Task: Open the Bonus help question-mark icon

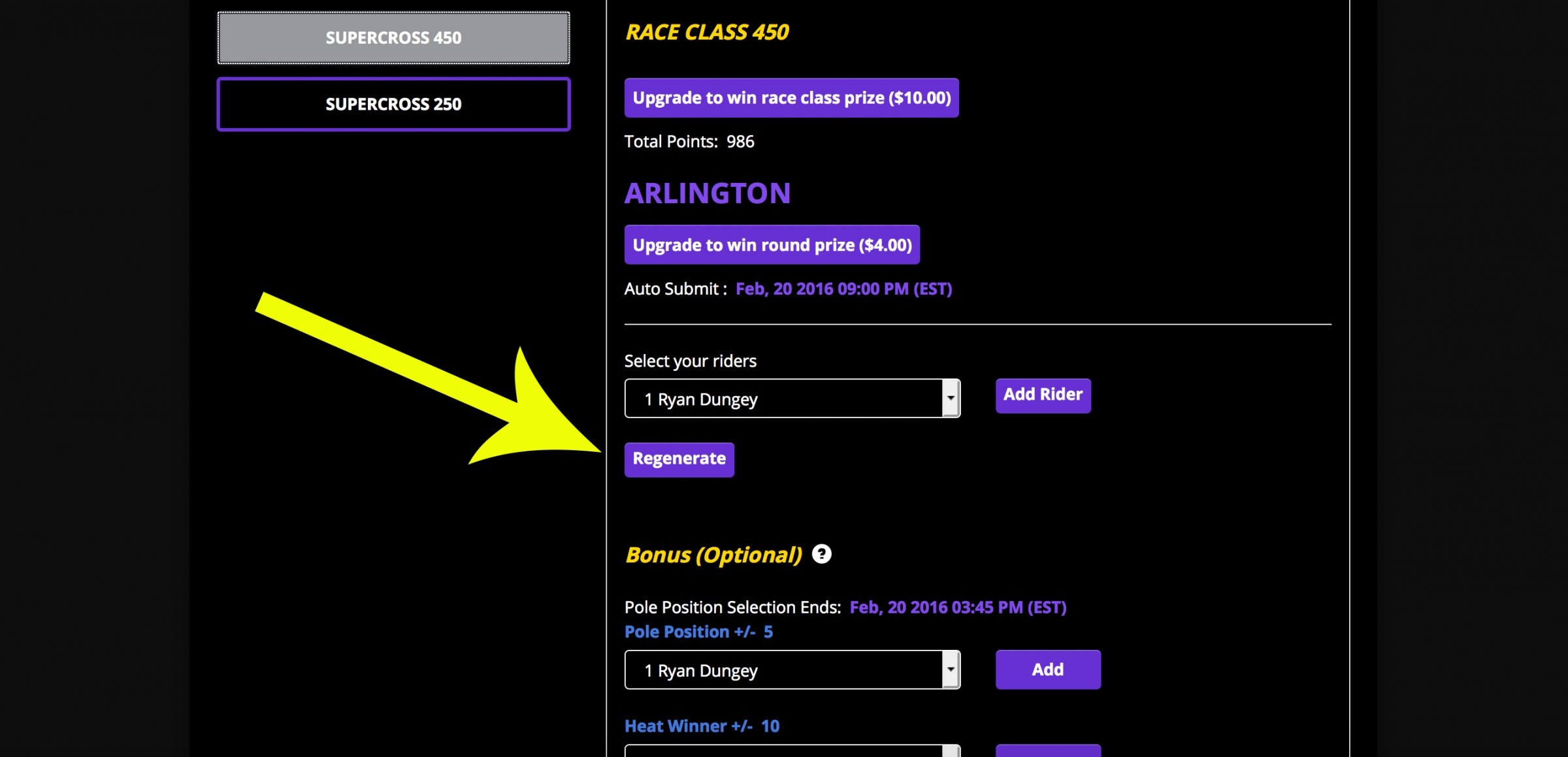Action: [821, 554]
